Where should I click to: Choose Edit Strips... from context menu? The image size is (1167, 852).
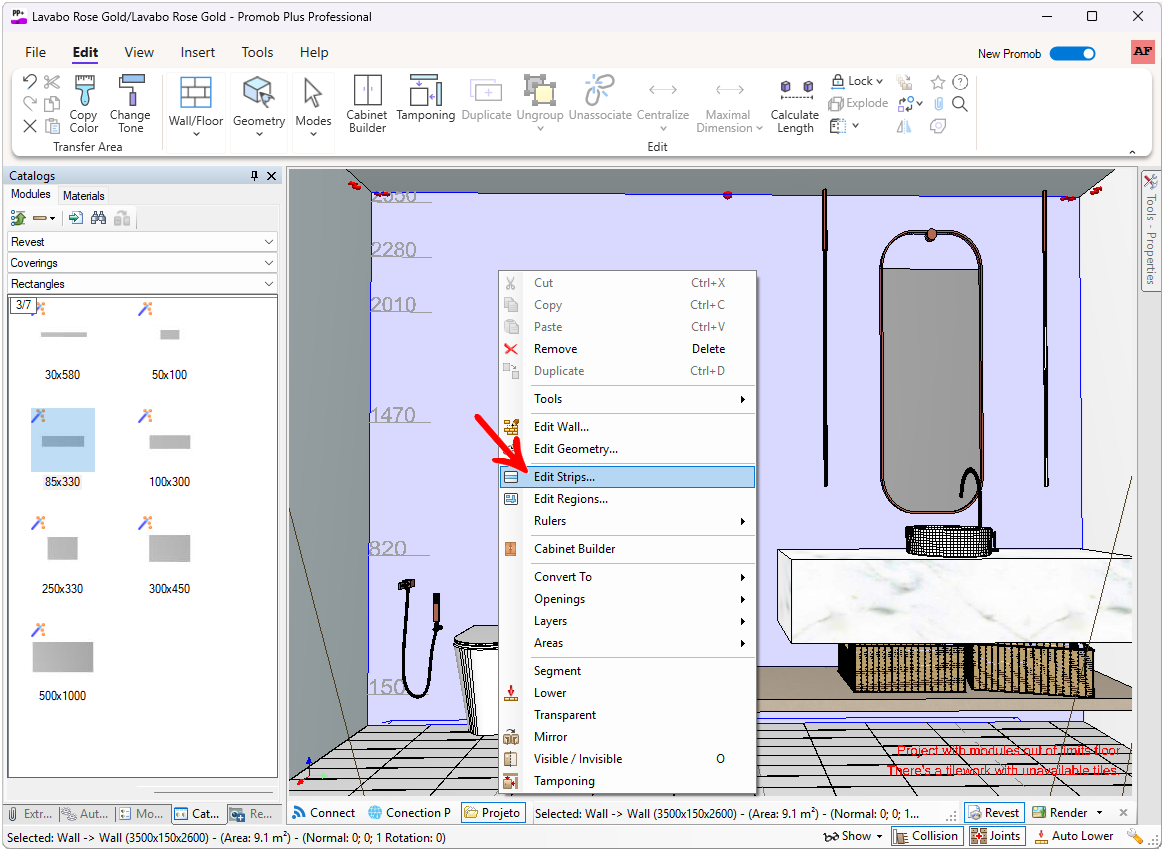point(627,477)
